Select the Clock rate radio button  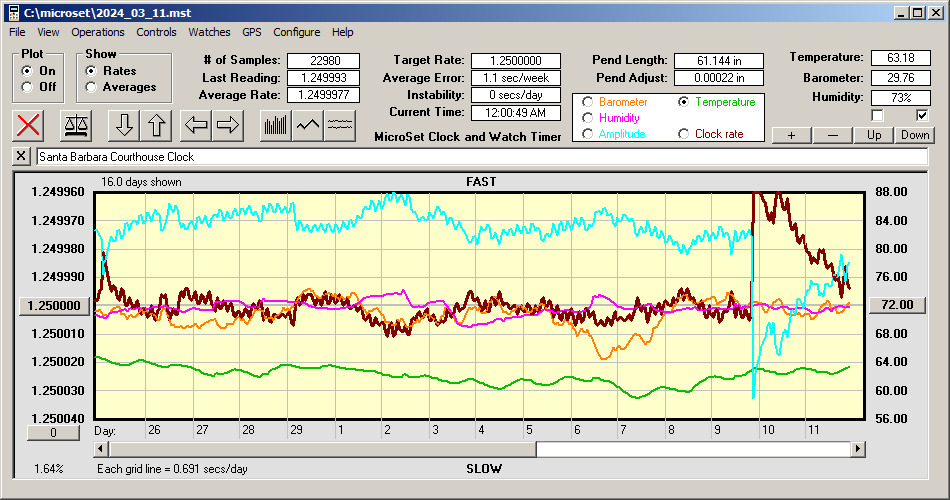point(683,134)
